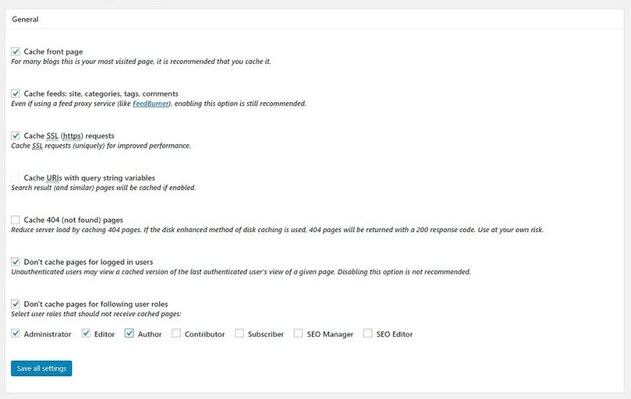This screenshot has width=631, height=399.
Task: Click the SEO Editor label text
Action: [394, 334]
